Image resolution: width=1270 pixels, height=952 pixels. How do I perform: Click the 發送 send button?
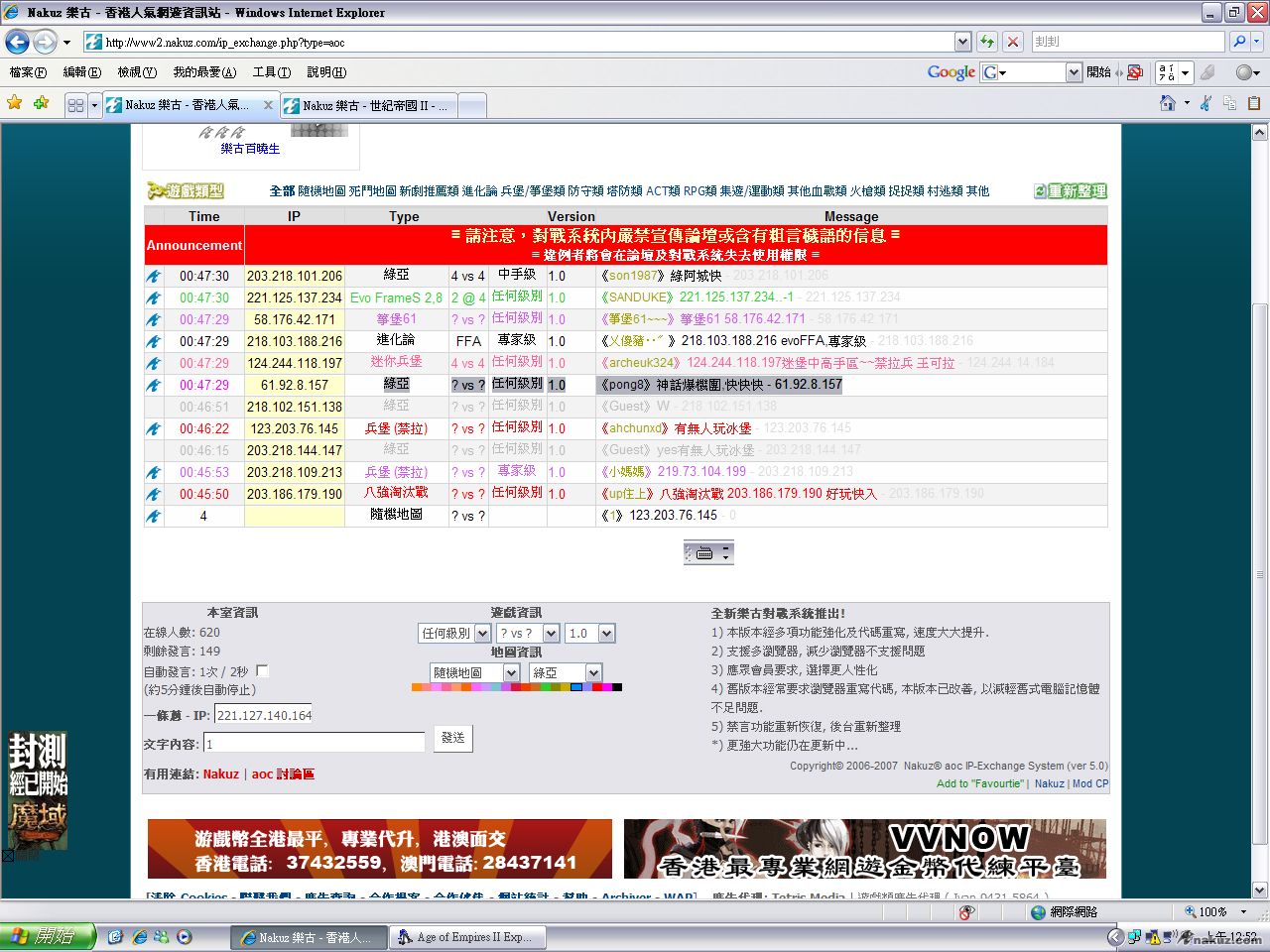pos(452,738)
